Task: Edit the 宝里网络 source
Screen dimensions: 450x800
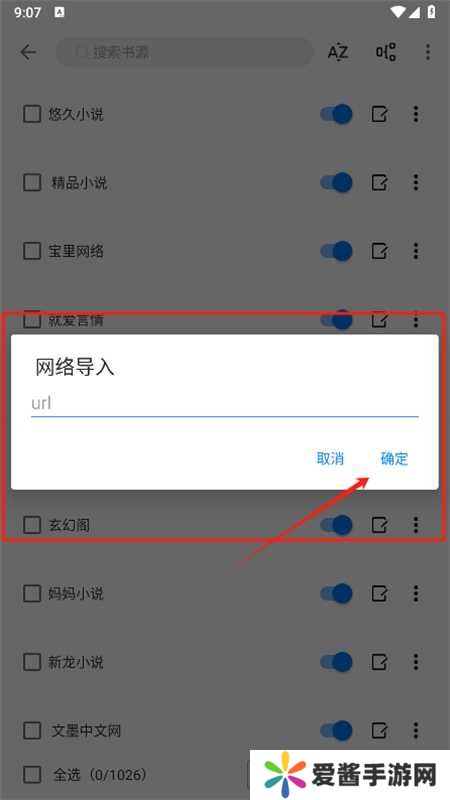Action: coord(379,251)
